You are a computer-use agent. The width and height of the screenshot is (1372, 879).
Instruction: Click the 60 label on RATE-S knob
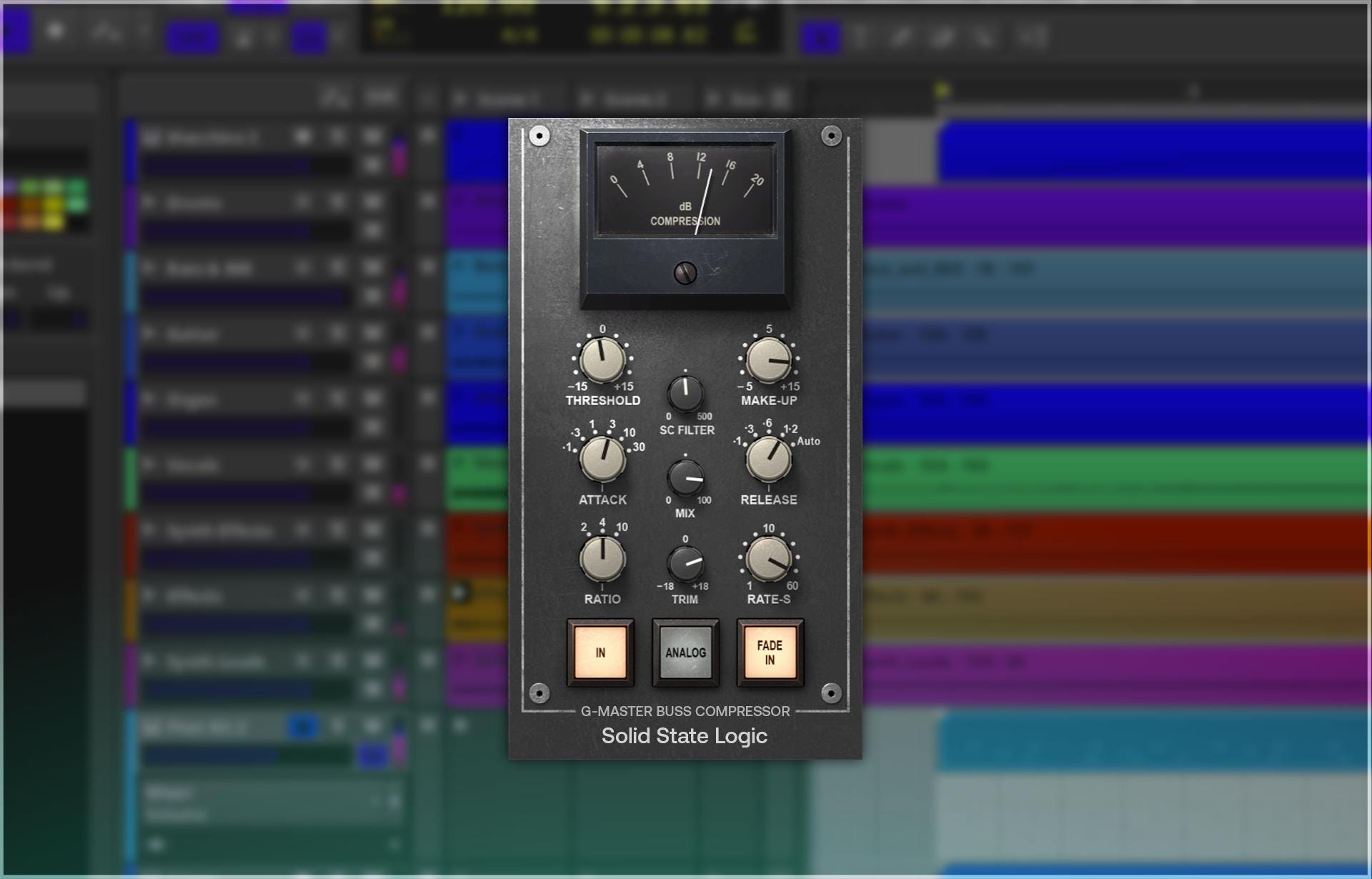click(792, 586)
